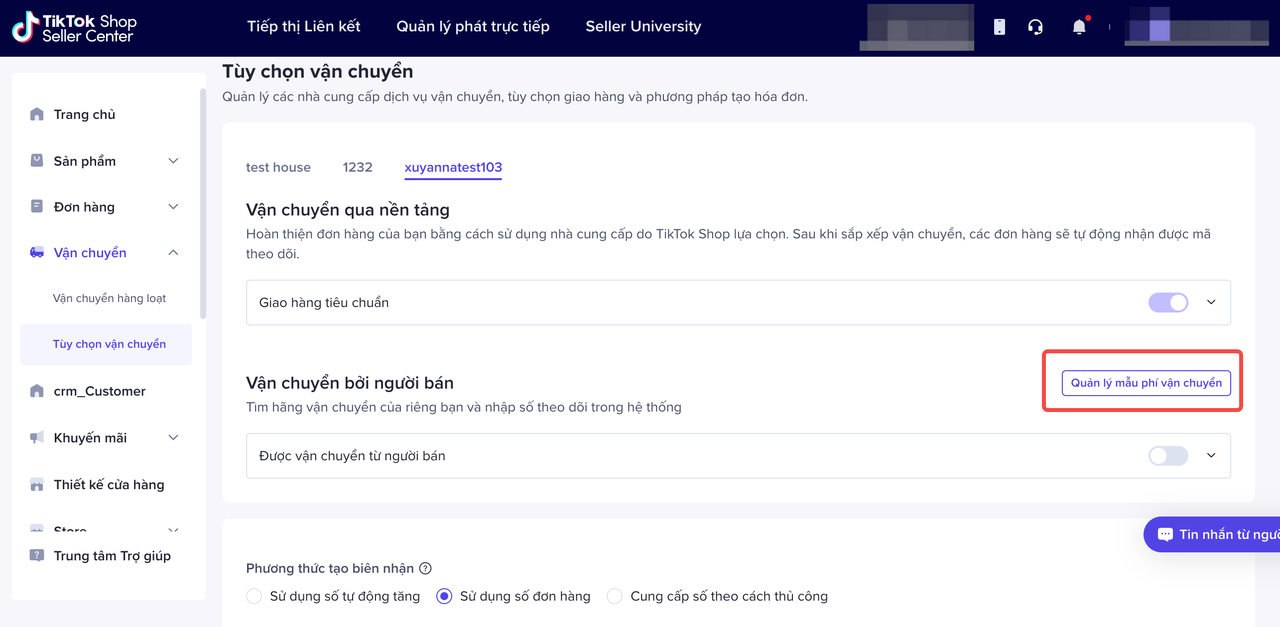
Task: Click the Khuyến mãi megaphone icon
Action: click(37, 438)
